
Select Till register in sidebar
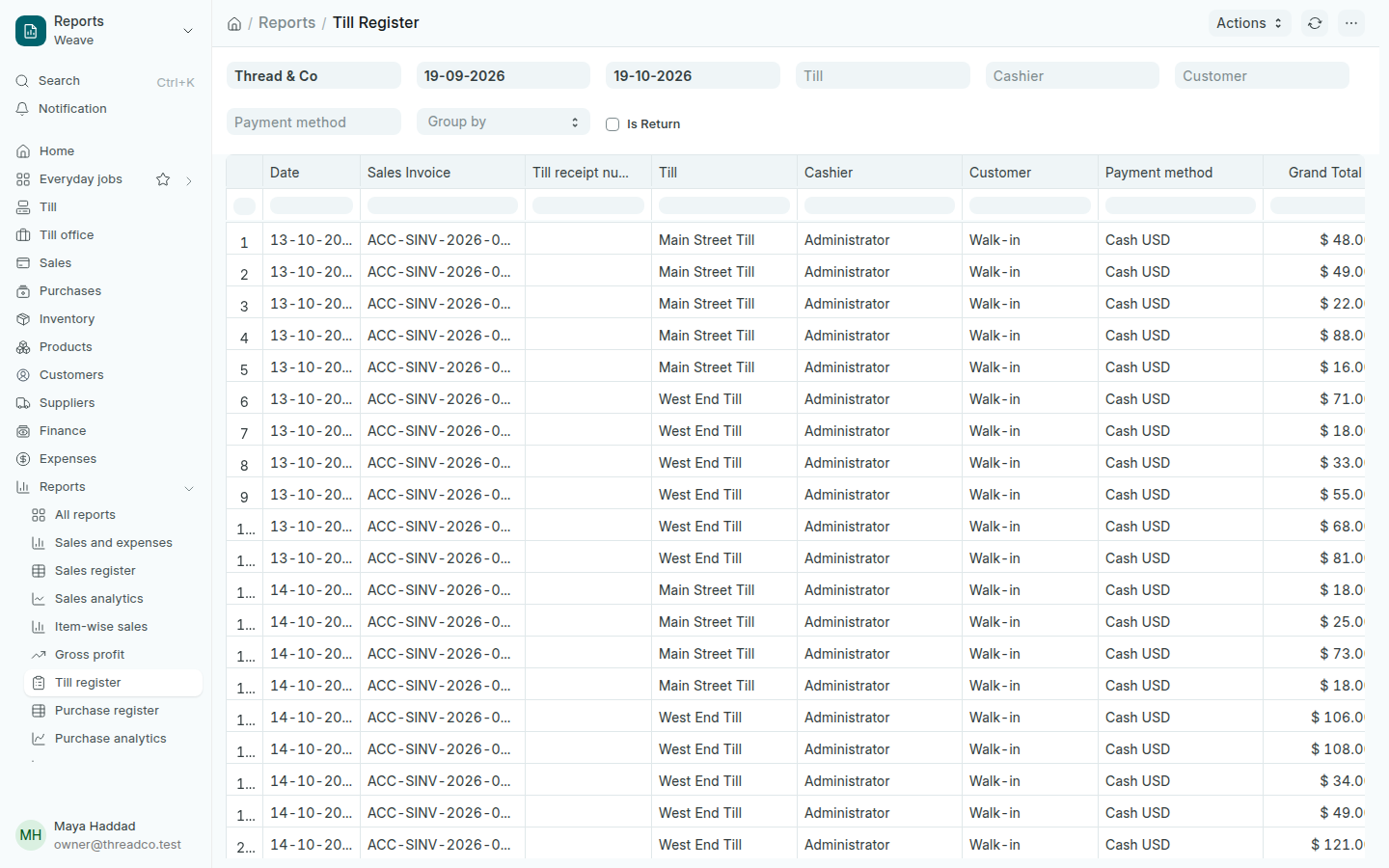[113, 683]
